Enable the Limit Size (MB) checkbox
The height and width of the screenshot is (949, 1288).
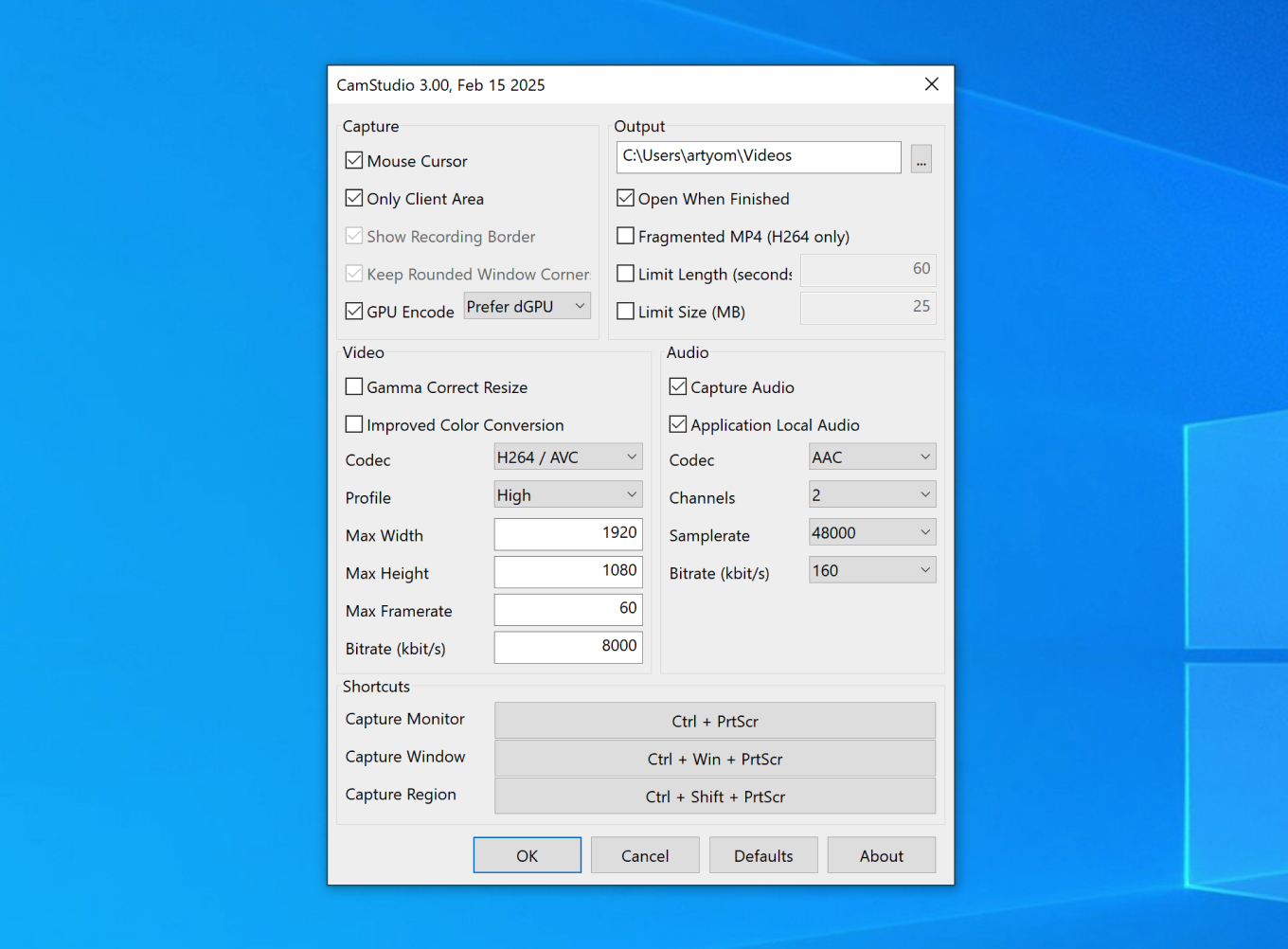click(x=626, y=312)
